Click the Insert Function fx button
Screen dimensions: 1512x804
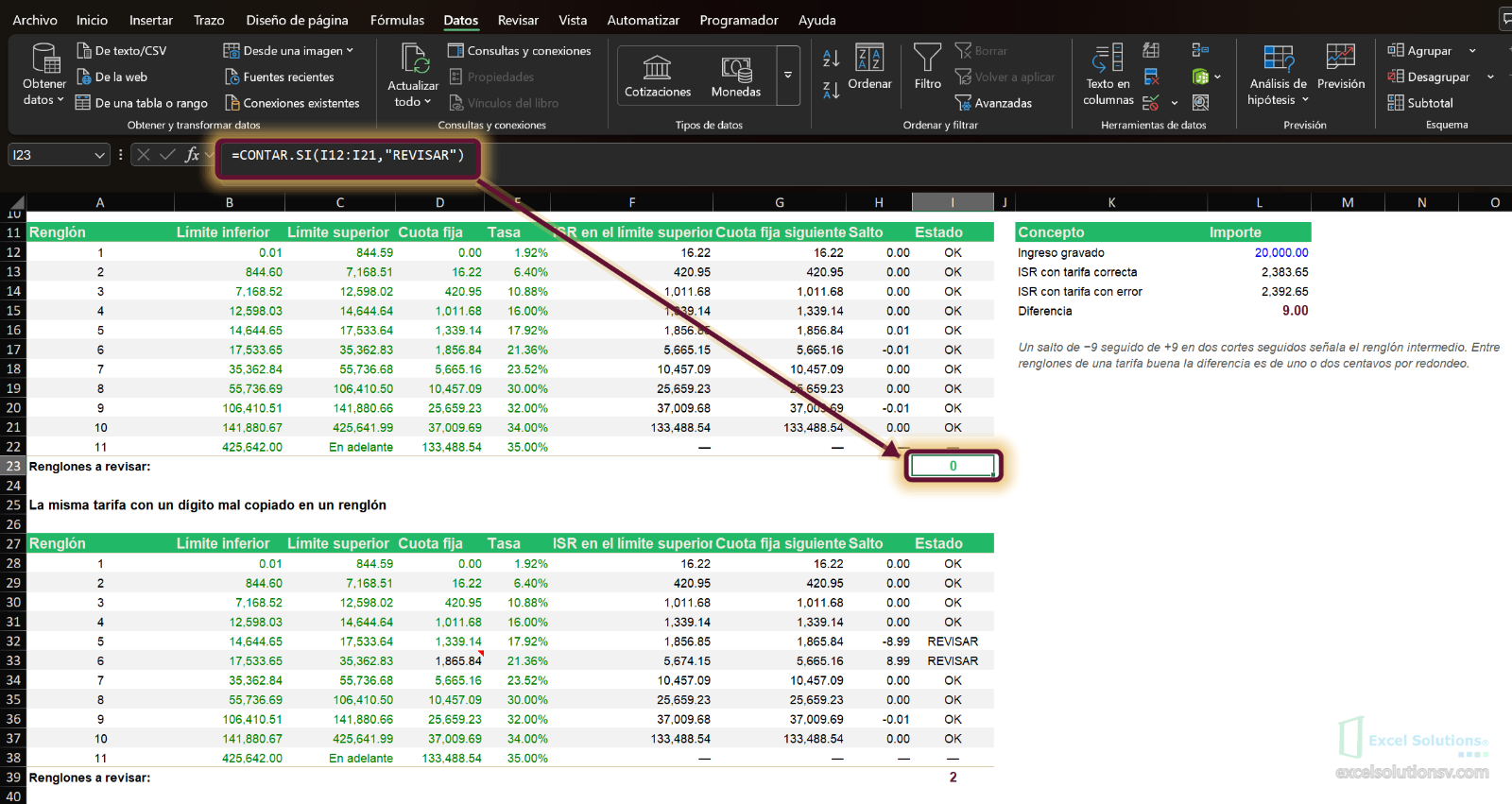[x=193, y=155]
